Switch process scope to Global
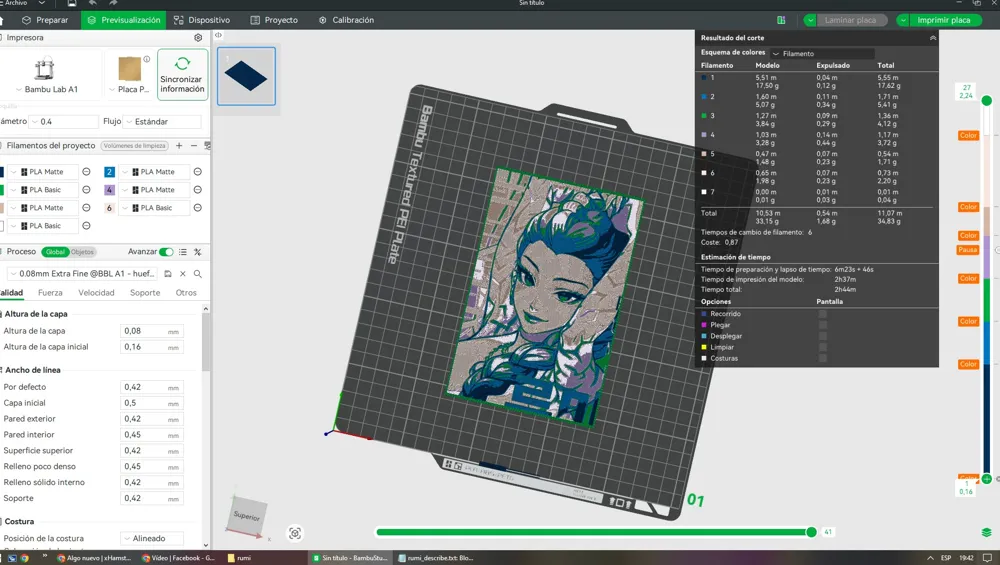1000x565 pixels. [x=55, y=252]
